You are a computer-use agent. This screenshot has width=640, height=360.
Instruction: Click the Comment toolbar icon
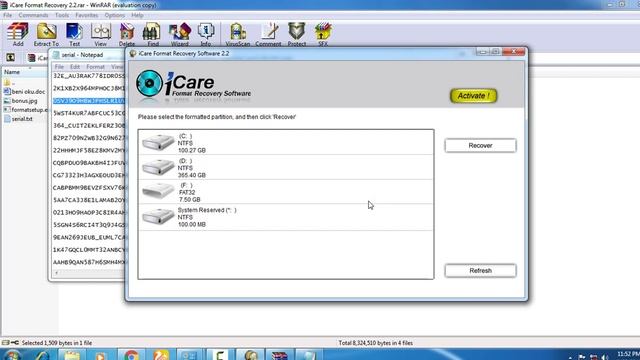click(268, 34)
